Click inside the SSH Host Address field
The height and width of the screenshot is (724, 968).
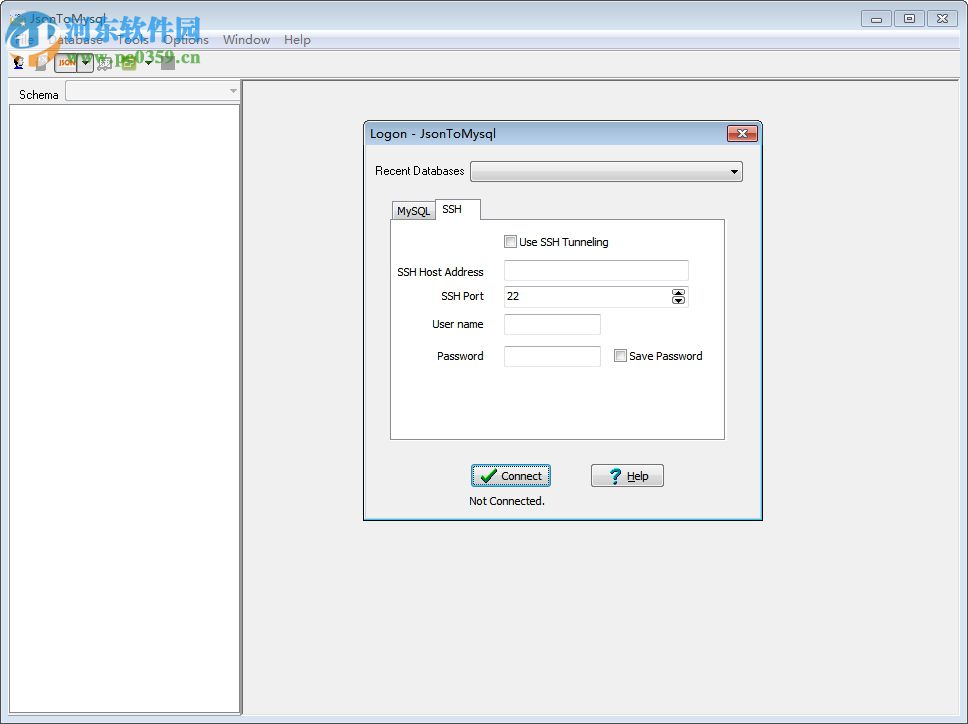click(x=595, y=270)
